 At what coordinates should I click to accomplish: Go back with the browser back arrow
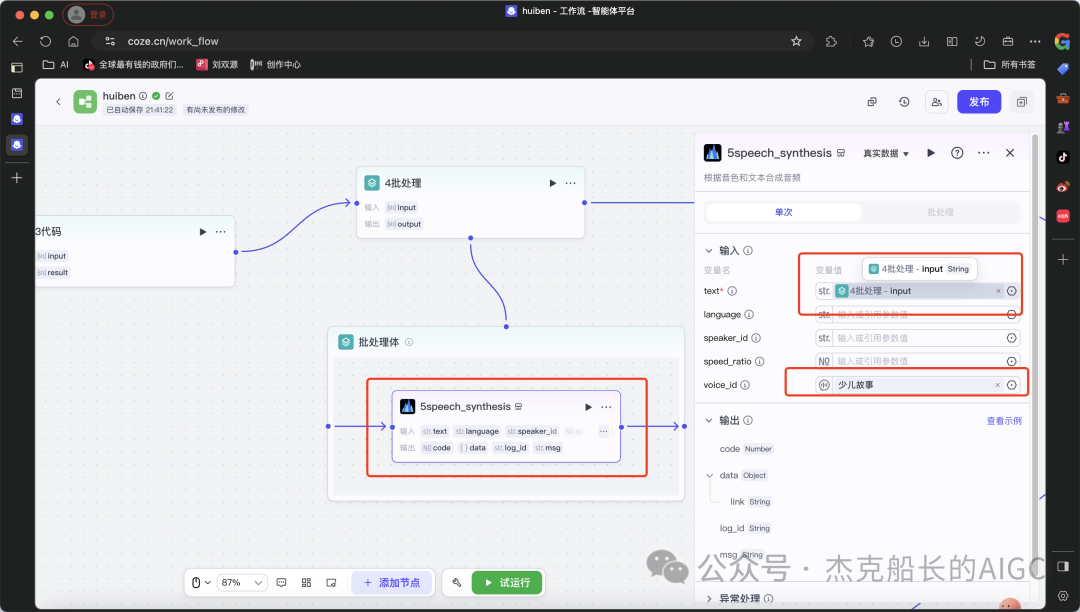pos(18,41)
